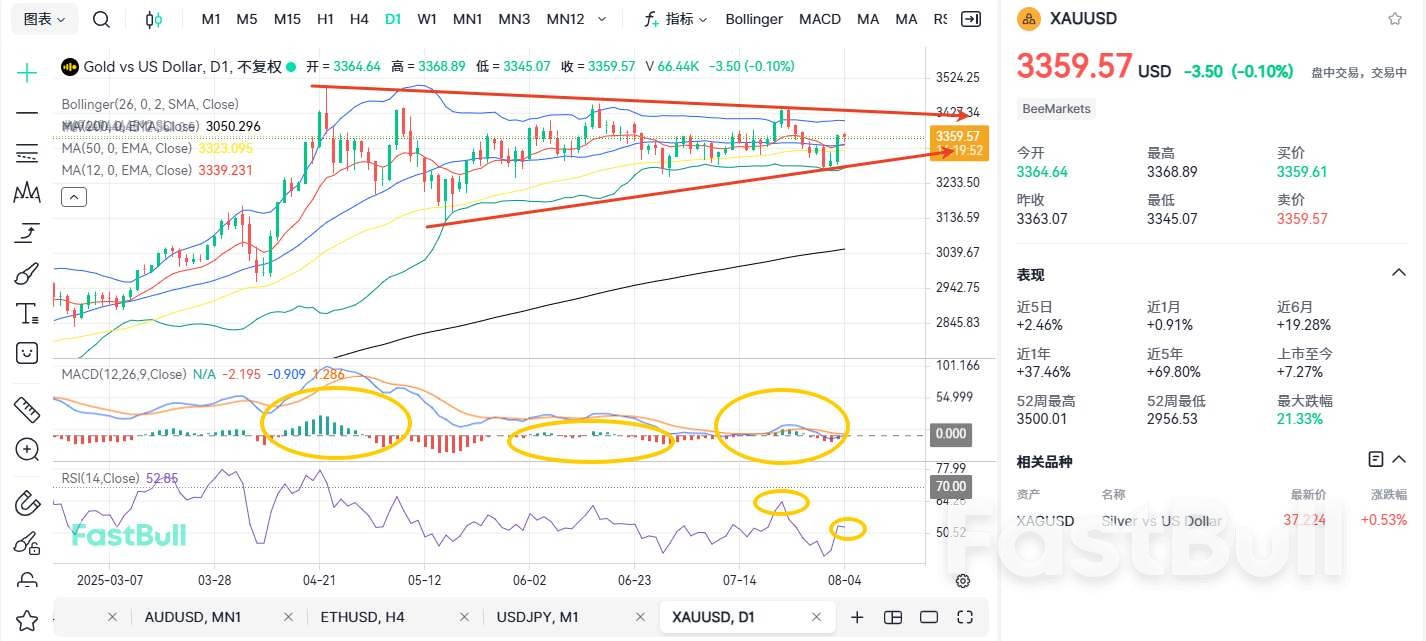The image size is (1426, 641).
Task: Select the horizontal line drawing tool
Action: tap(27, 113)
